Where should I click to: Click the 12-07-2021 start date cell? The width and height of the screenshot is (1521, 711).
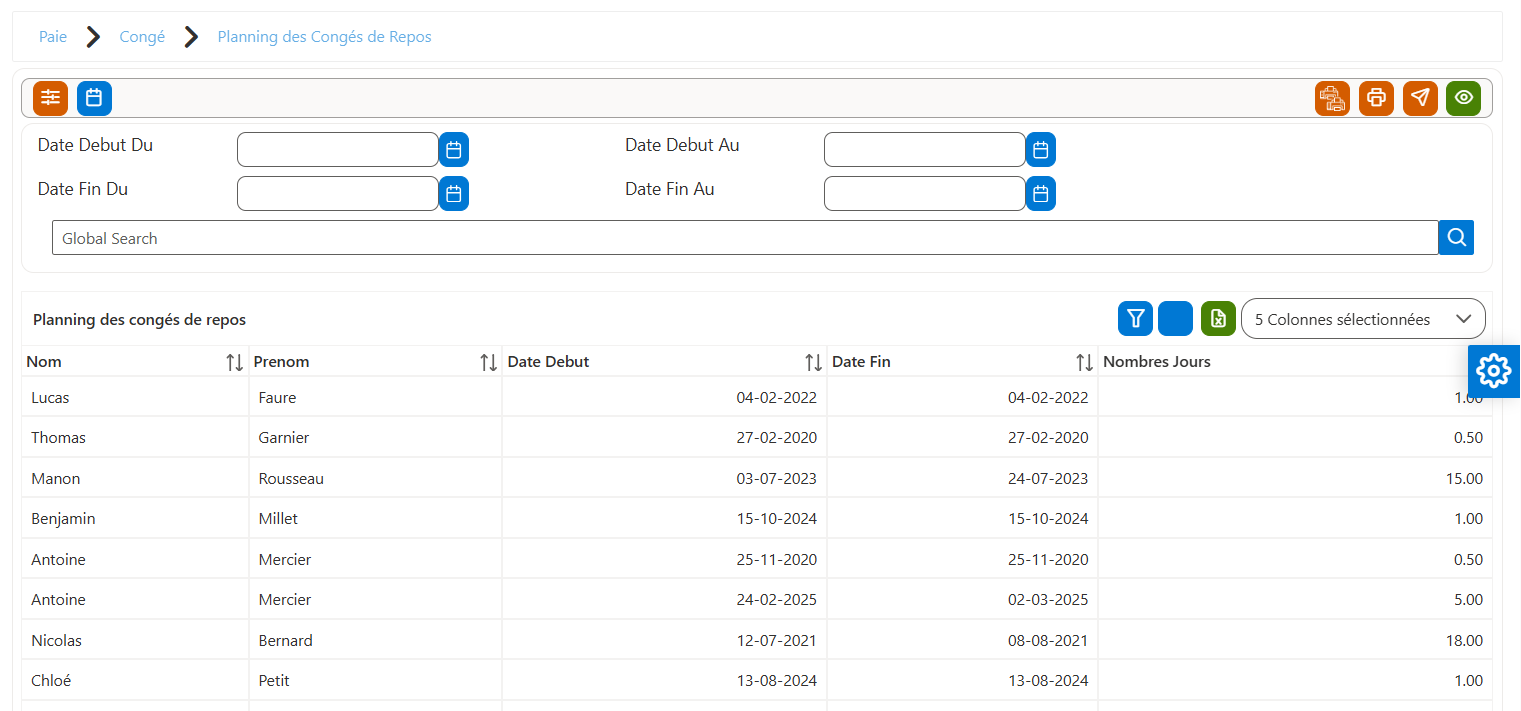tap(664, 640)
